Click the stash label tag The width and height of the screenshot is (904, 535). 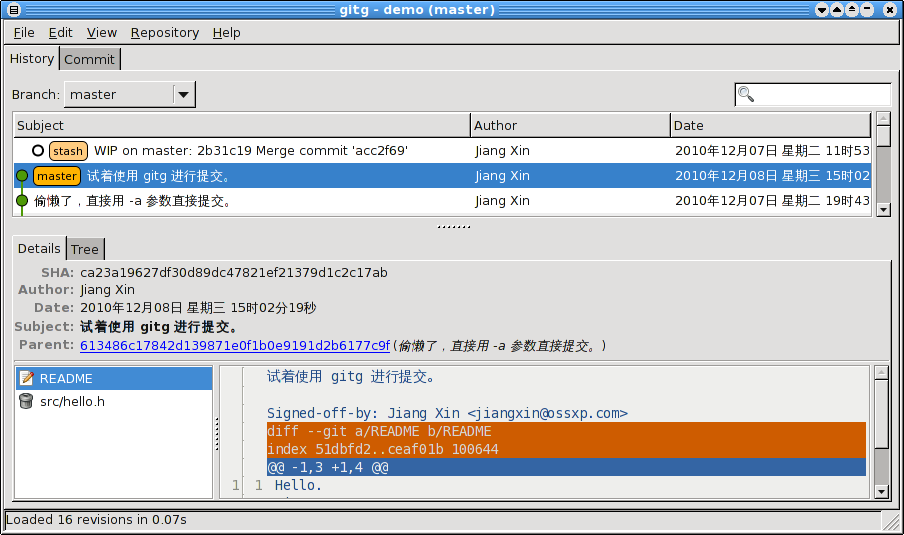[68, 151]
